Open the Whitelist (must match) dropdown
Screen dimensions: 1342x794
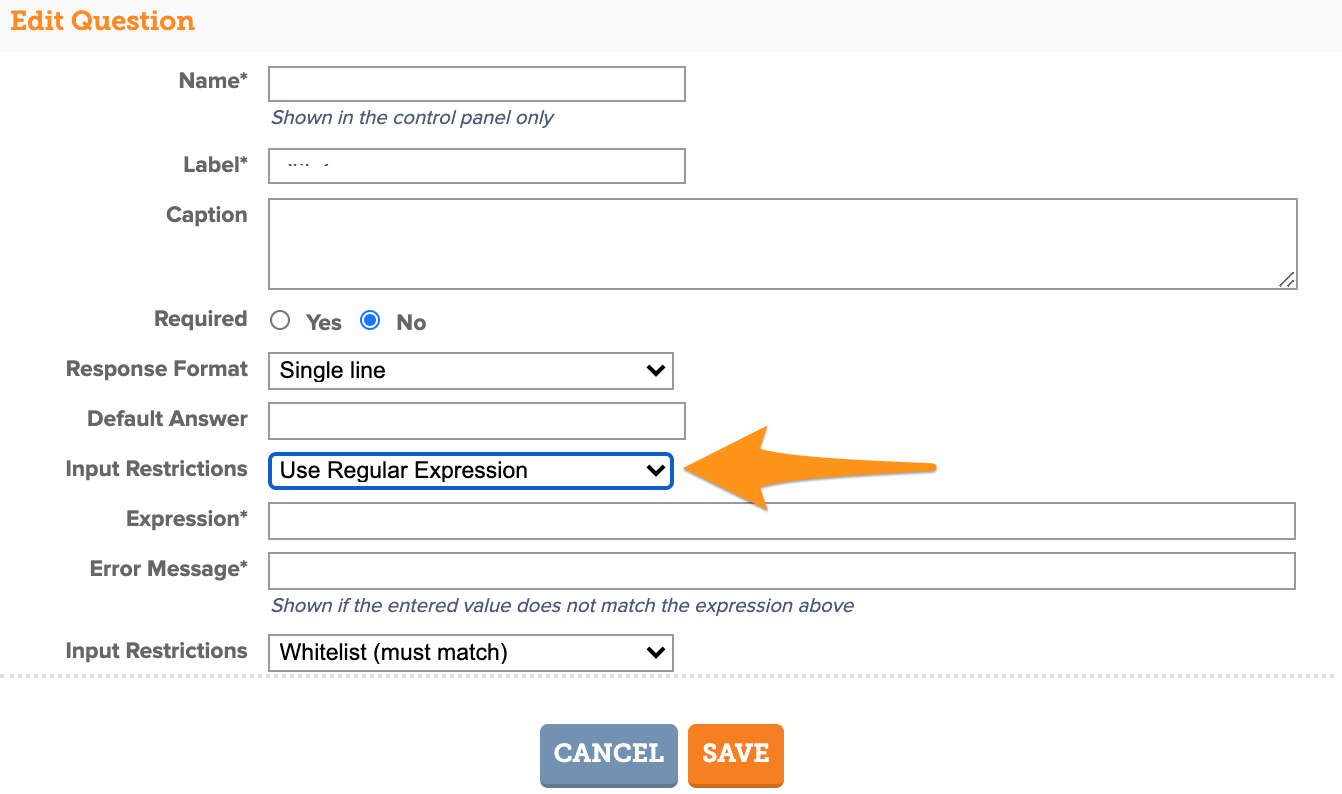coord(471,652)
